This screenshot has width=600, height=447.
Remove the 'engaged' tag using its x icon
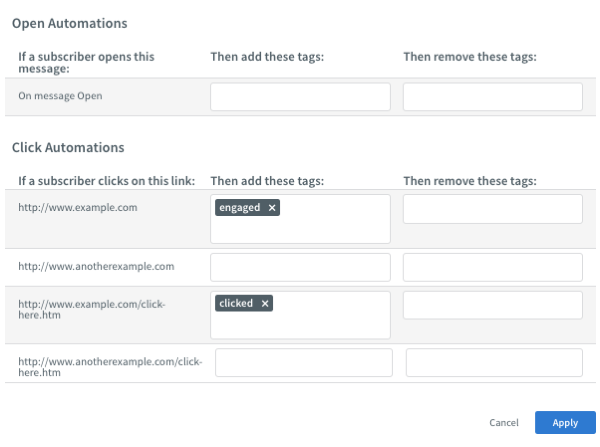coord(272,208)
